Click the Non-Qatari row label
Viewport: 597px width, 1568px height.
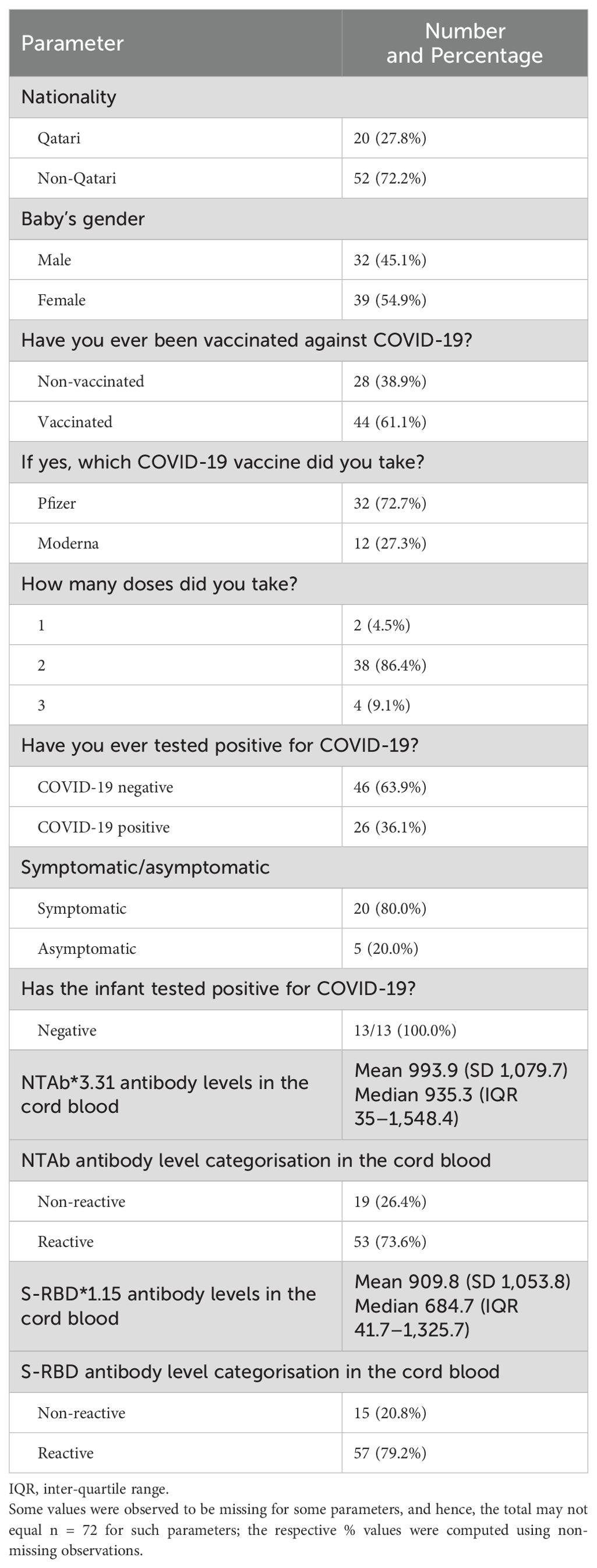(77, 178)
